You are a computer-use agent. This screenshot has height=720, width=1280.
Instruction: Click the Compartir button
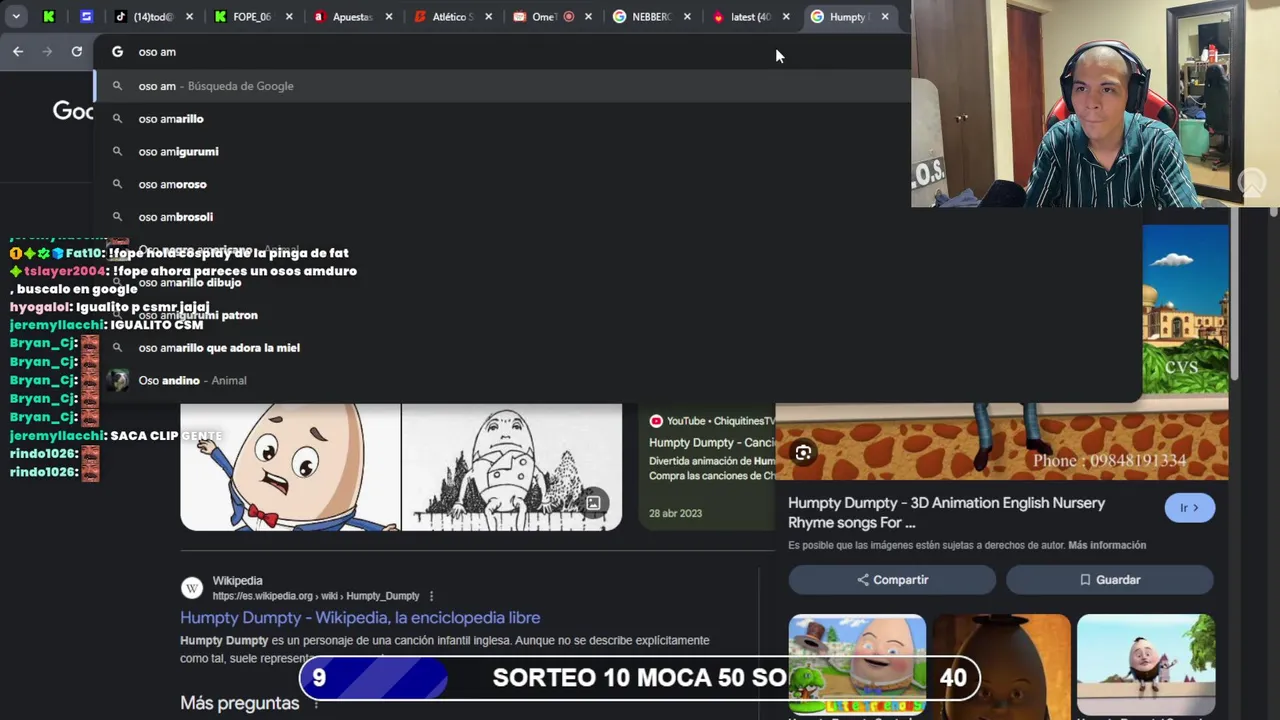[x=892, y=580]
